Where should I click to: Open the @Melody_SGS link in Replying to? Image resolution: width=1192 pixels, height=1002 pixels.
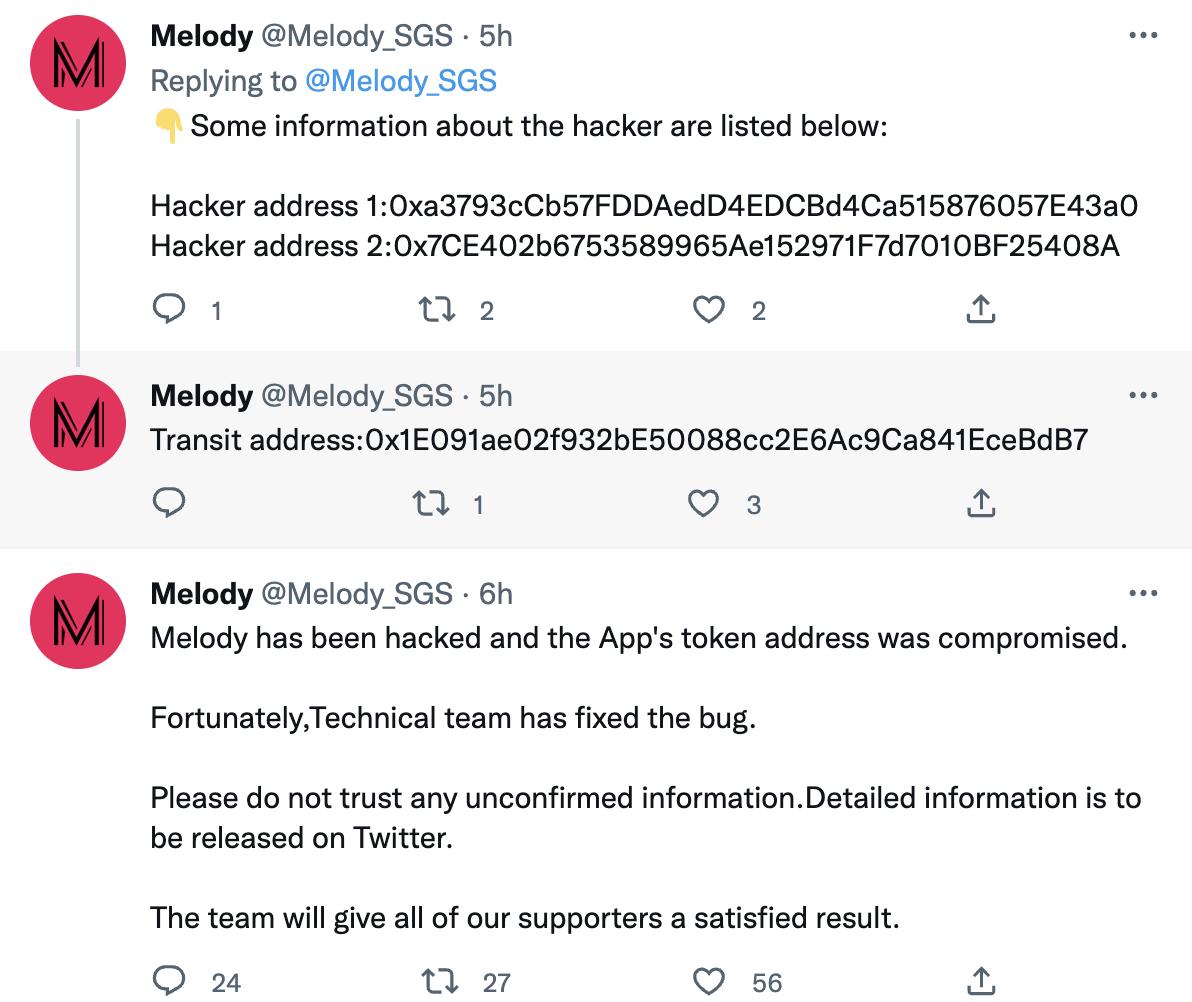[401, 80]
